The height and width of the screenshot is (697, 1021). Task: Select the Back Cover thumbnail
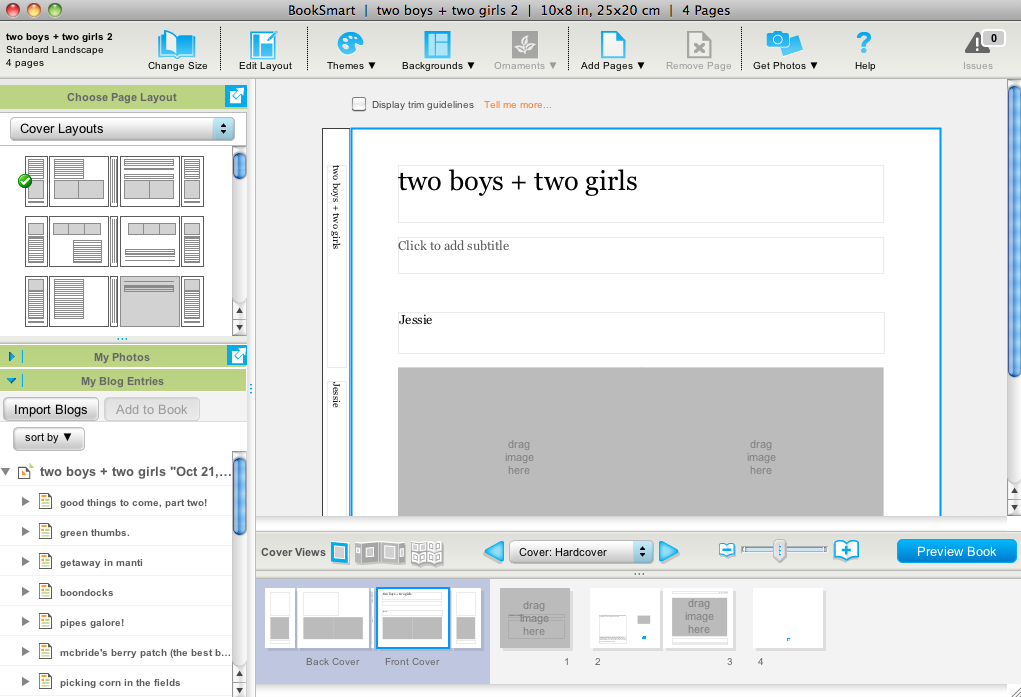coord(333,618)
